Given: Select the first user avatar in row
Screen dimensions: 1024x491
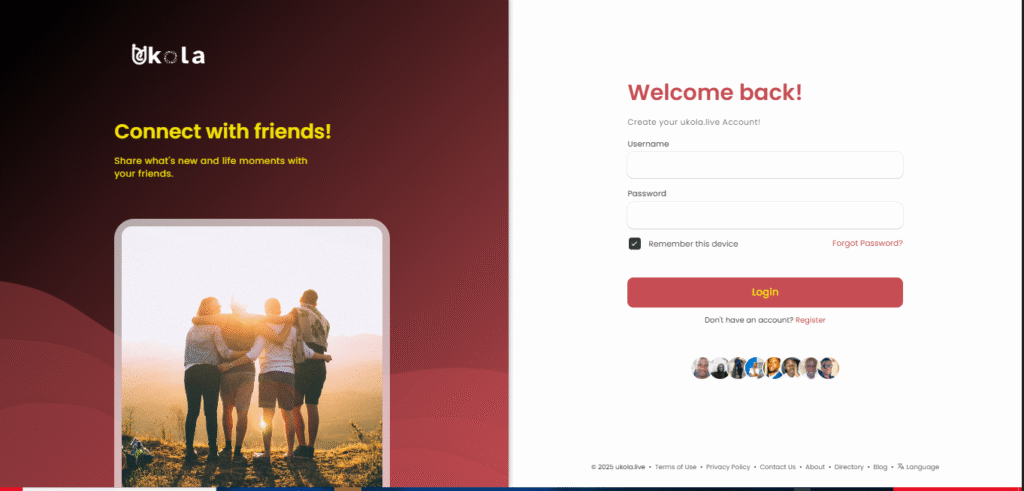Looking at the screenshot, I should 701,368.
